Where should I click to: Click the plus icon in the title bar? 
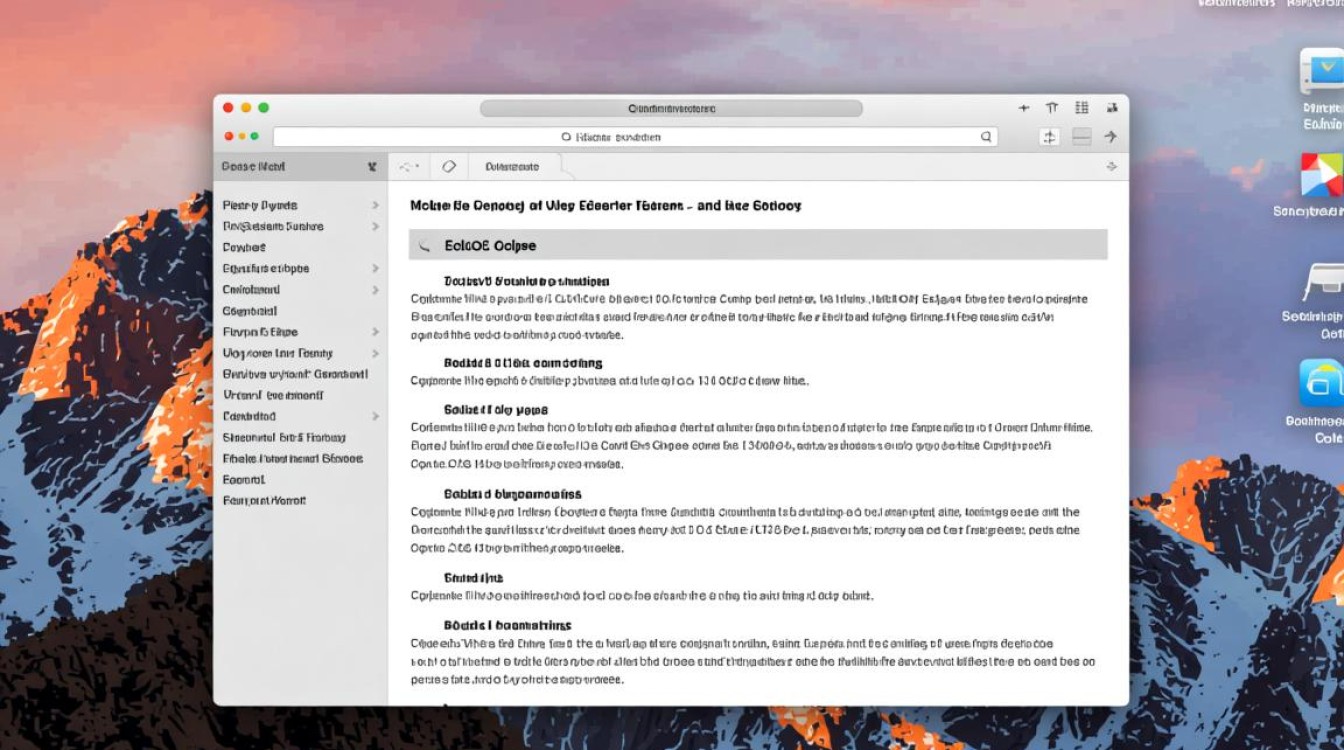1023,108
